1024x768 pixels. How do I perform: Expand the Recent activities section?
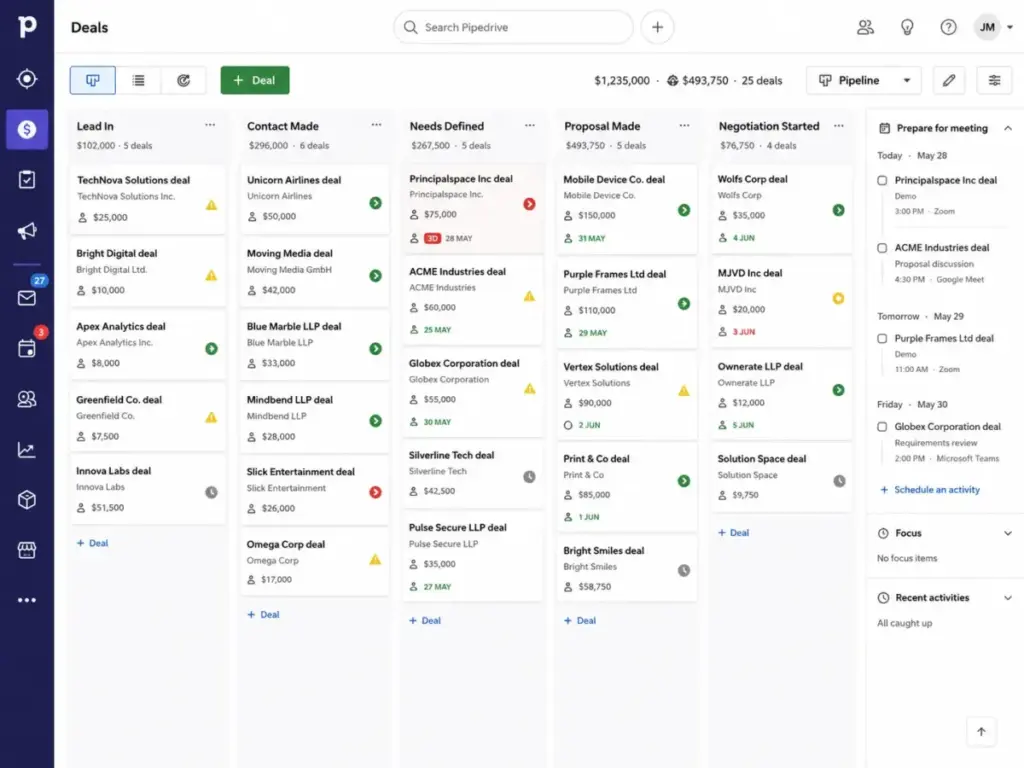(x=1008, y=598)
